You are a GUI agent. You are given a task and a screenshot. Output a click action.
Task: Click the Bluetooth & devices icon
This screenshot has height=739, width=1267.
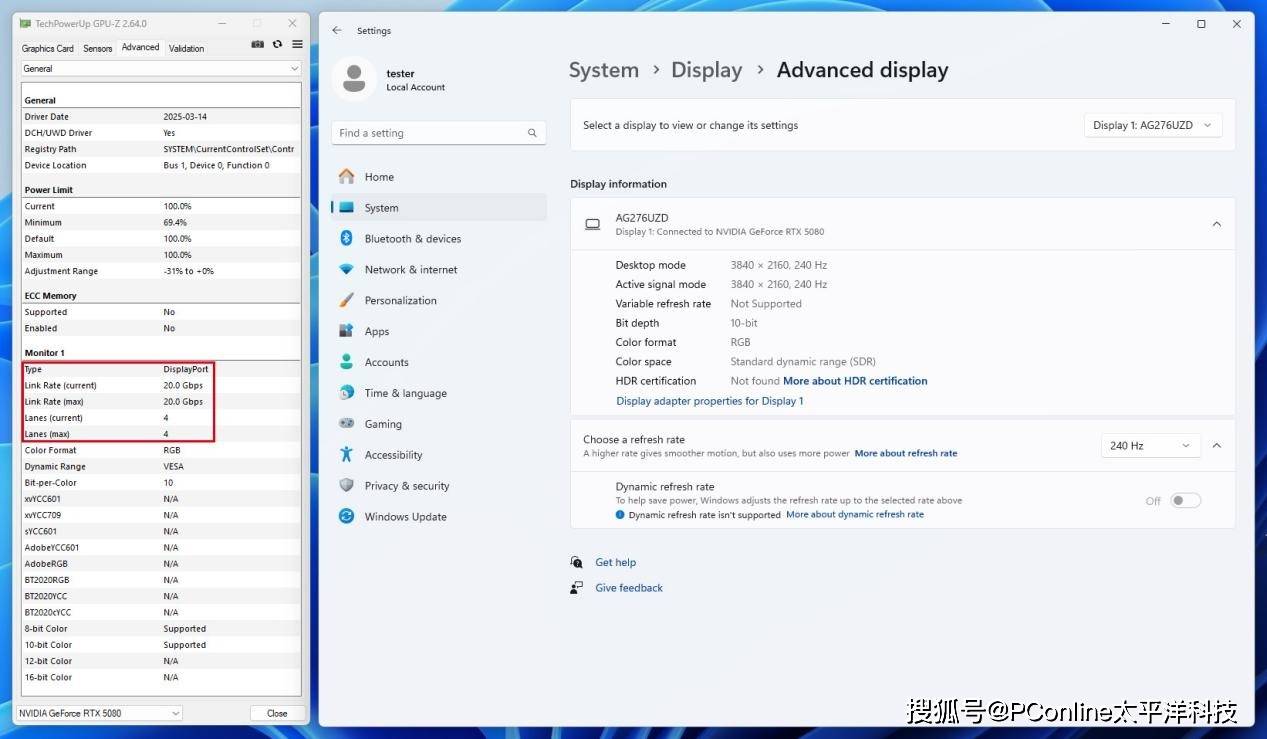[346, 239]
